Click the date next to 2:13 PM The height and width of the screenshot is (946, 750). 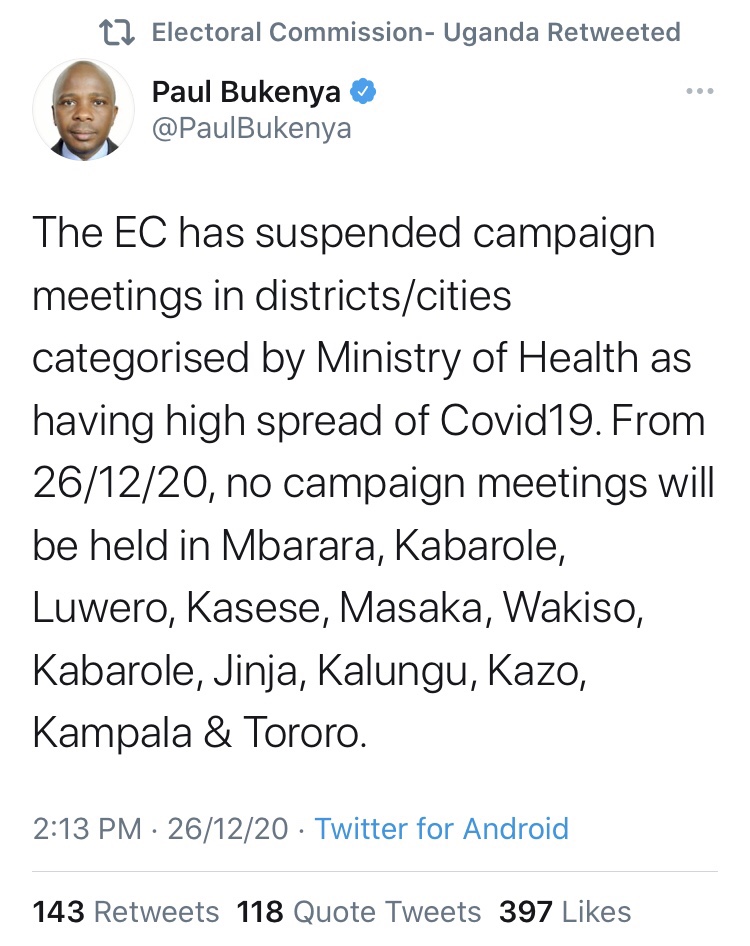click(x=227, y=828)
